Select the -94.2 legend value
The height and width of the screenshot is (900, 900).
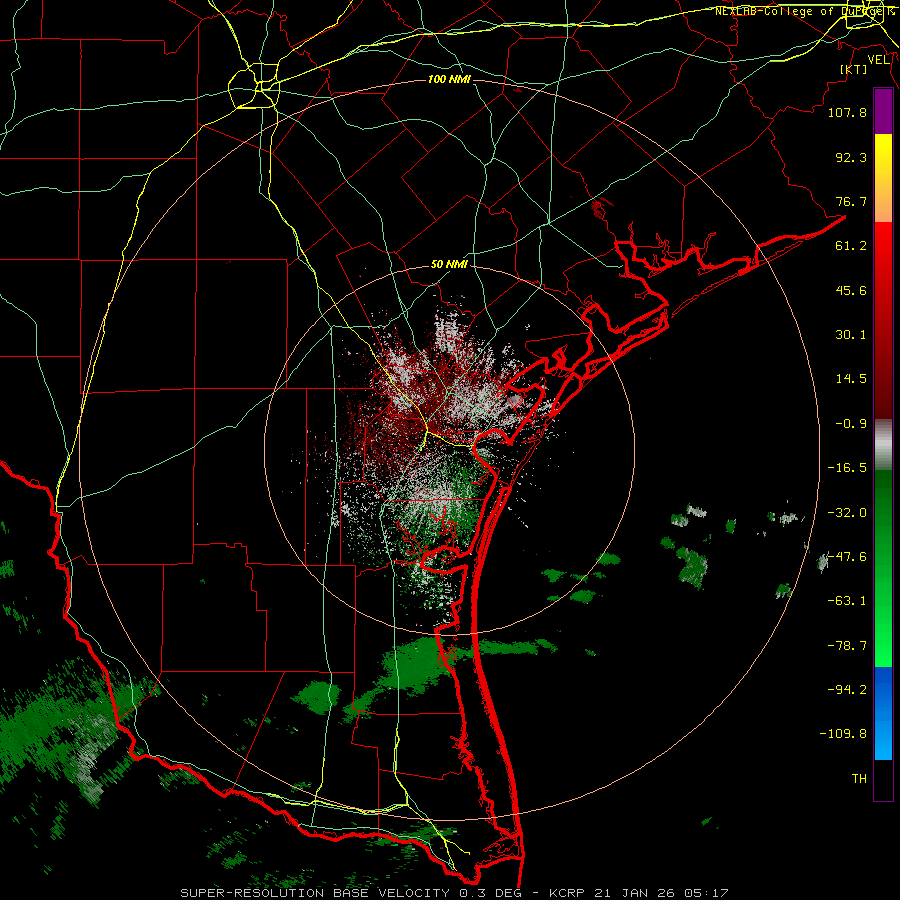(x=847, y=690)
